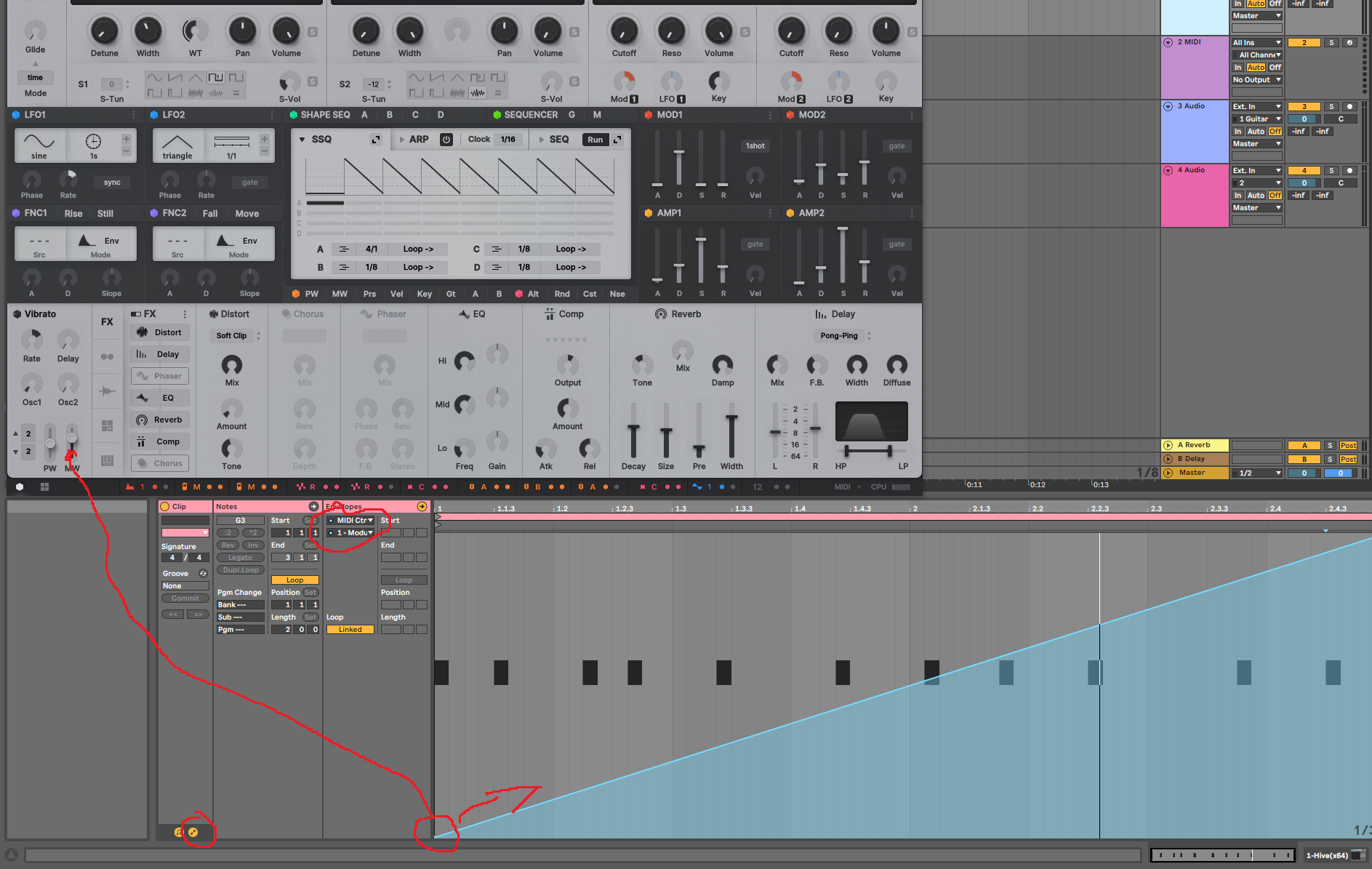
Task: Toggle the MOD1 1shot button
Action: (755, 146)
